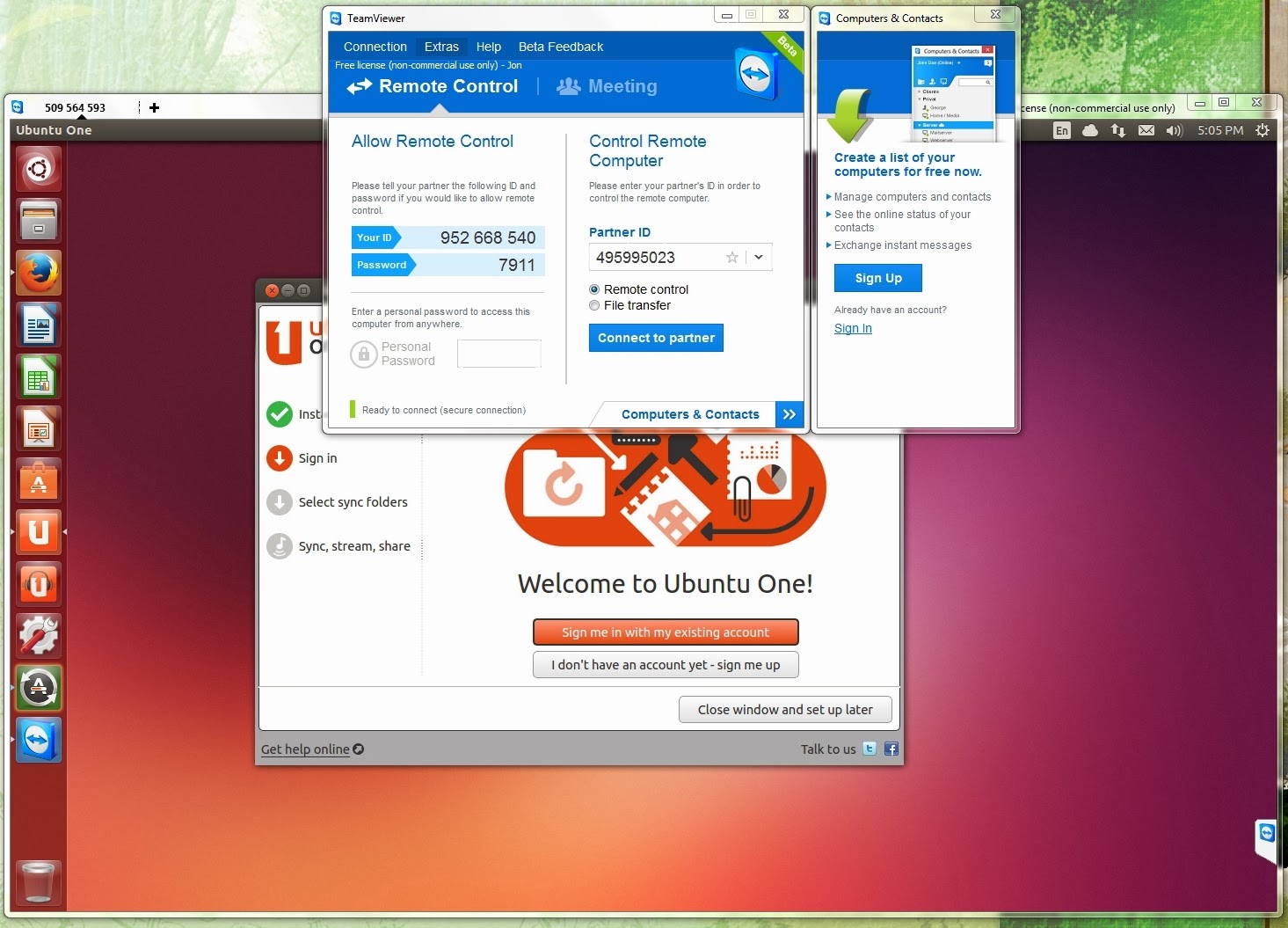Click the Computers & Contacts button

pyautogui.click(x=690, y=414)
